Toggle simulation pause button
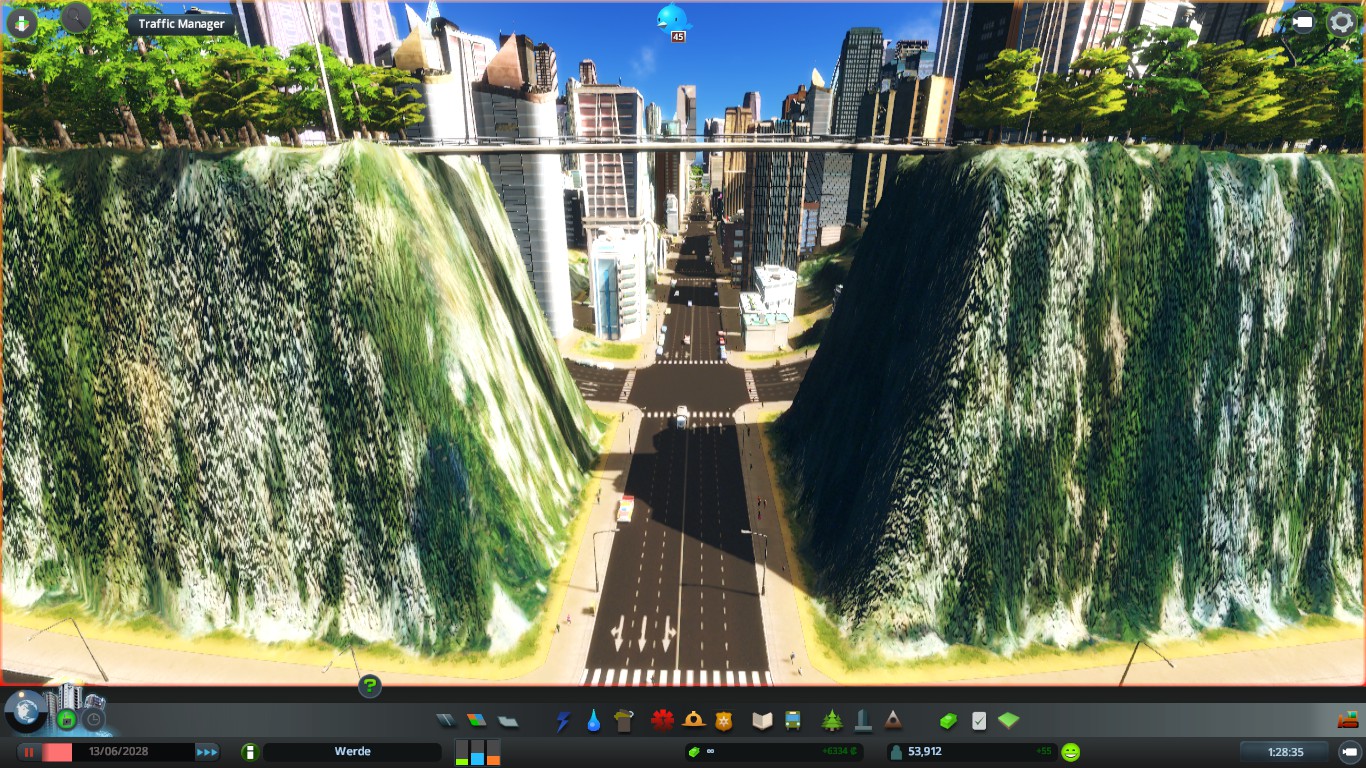Screen dimensions: 1366x768 [30, 752]
